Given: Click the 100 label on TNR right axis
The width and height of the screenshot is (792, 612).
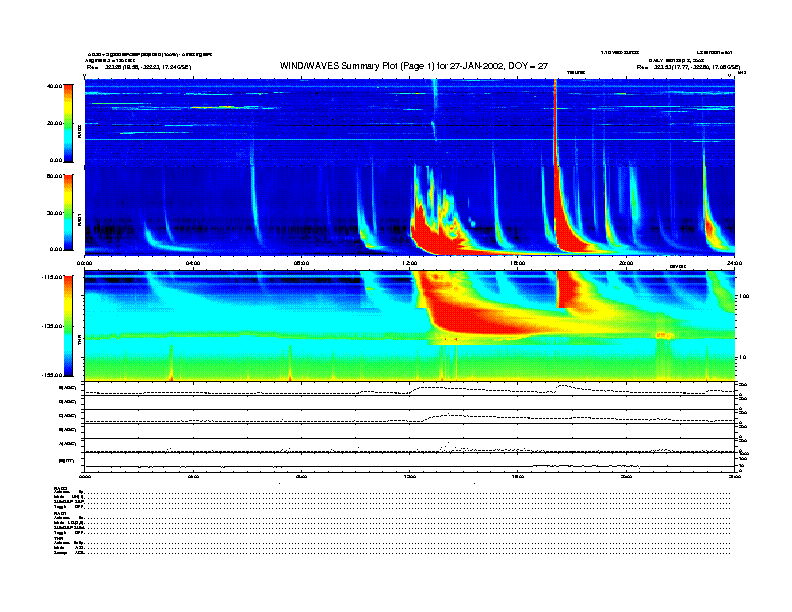Looking at the screenshot, I should 744,296.
